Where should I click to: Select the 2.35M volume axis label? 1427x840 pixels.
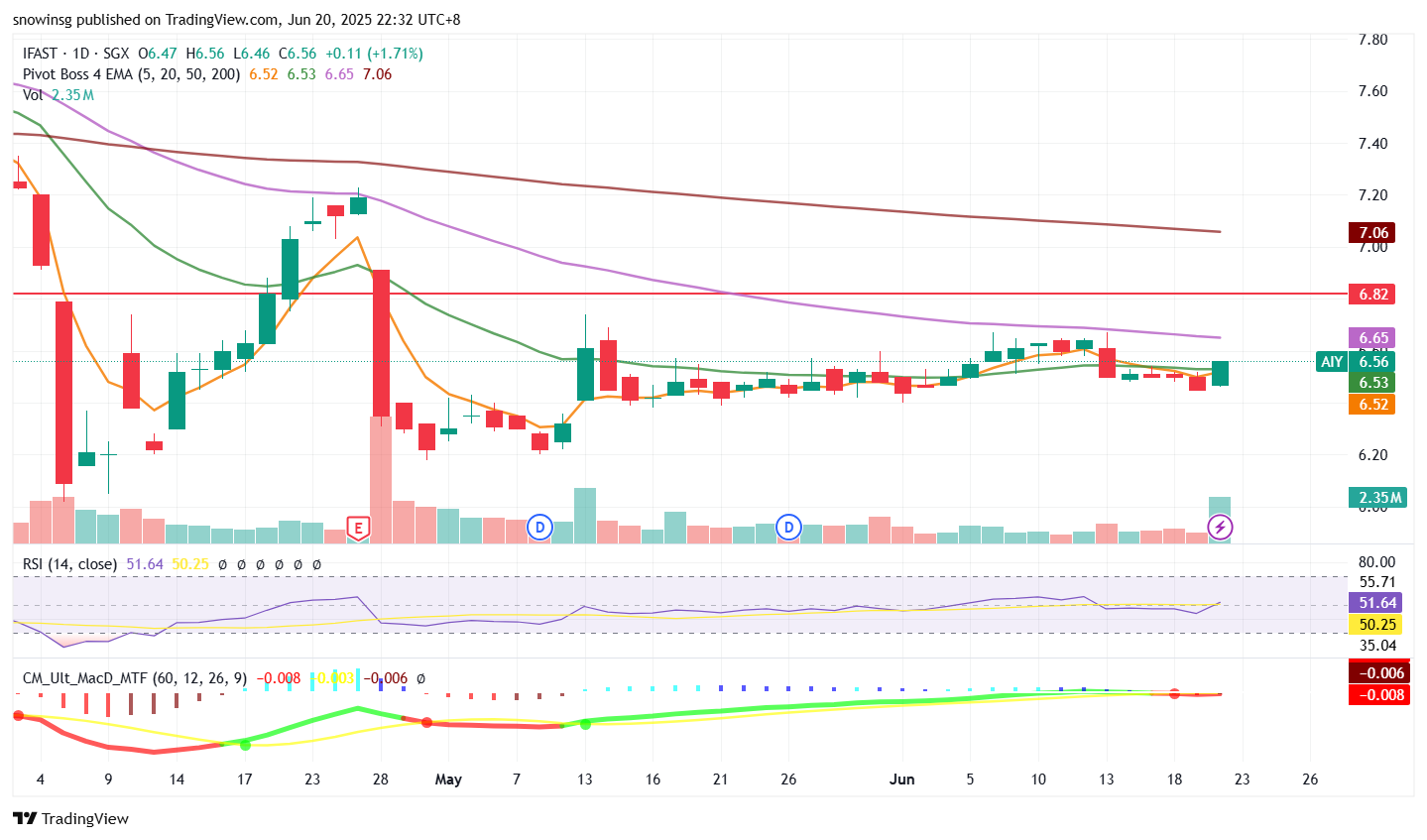[x=1378, y=498]
